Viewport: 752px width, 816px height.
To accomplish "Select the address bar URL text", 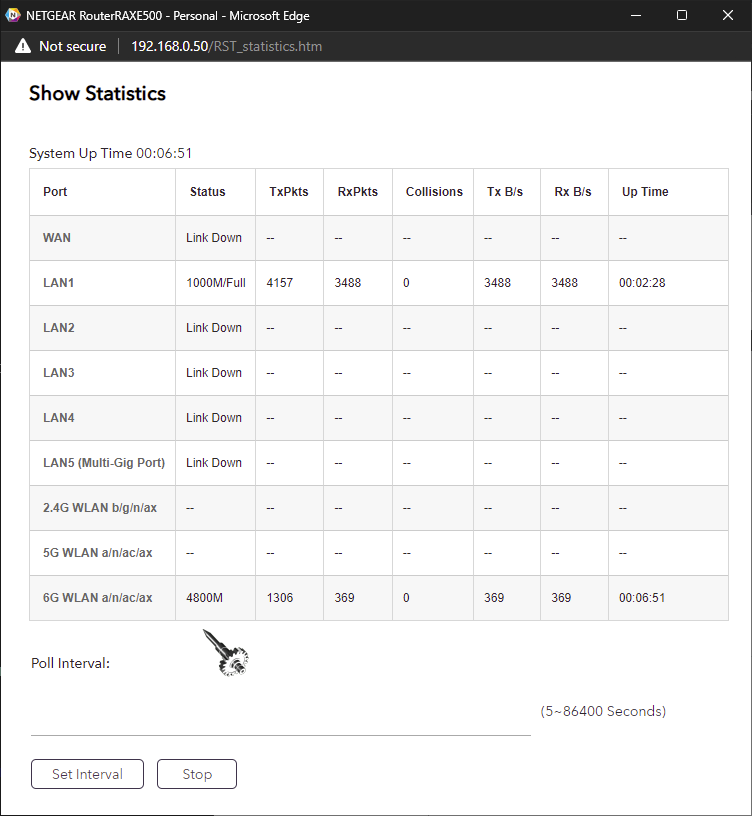I will [x=226, y=46].
